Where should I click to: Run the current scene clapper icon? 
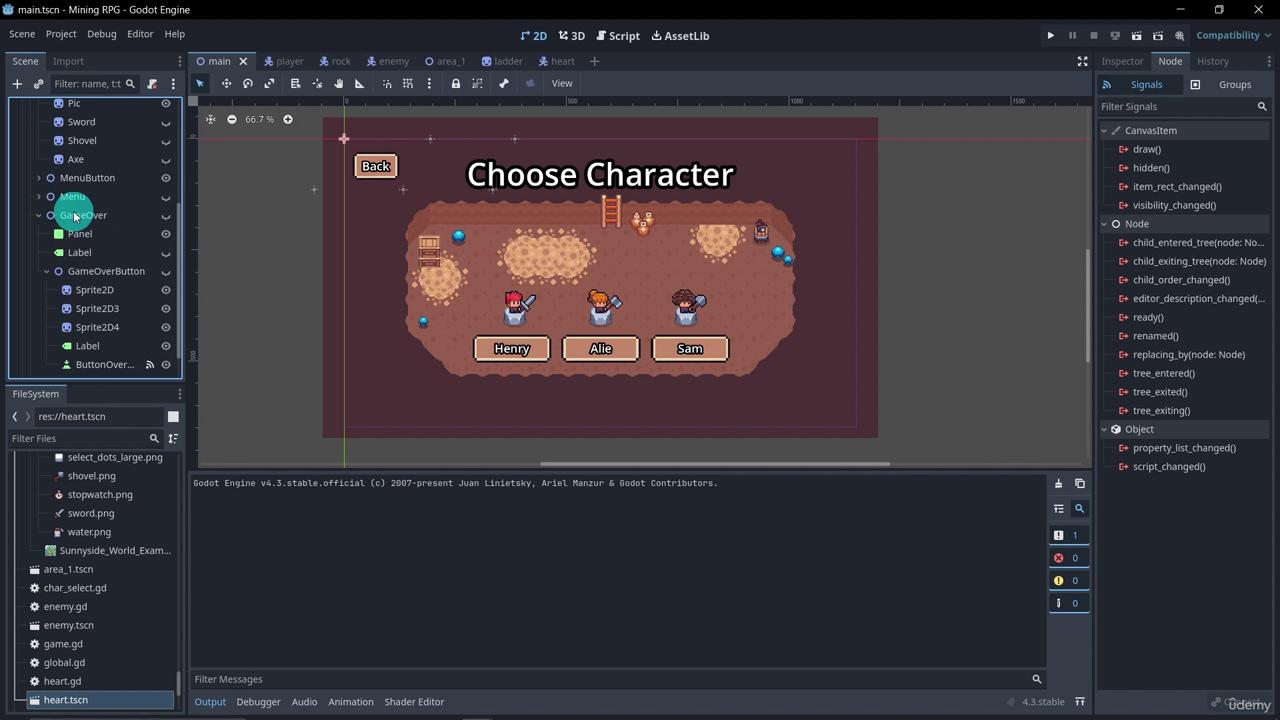pyautogui.click(x=1136, y=36)
